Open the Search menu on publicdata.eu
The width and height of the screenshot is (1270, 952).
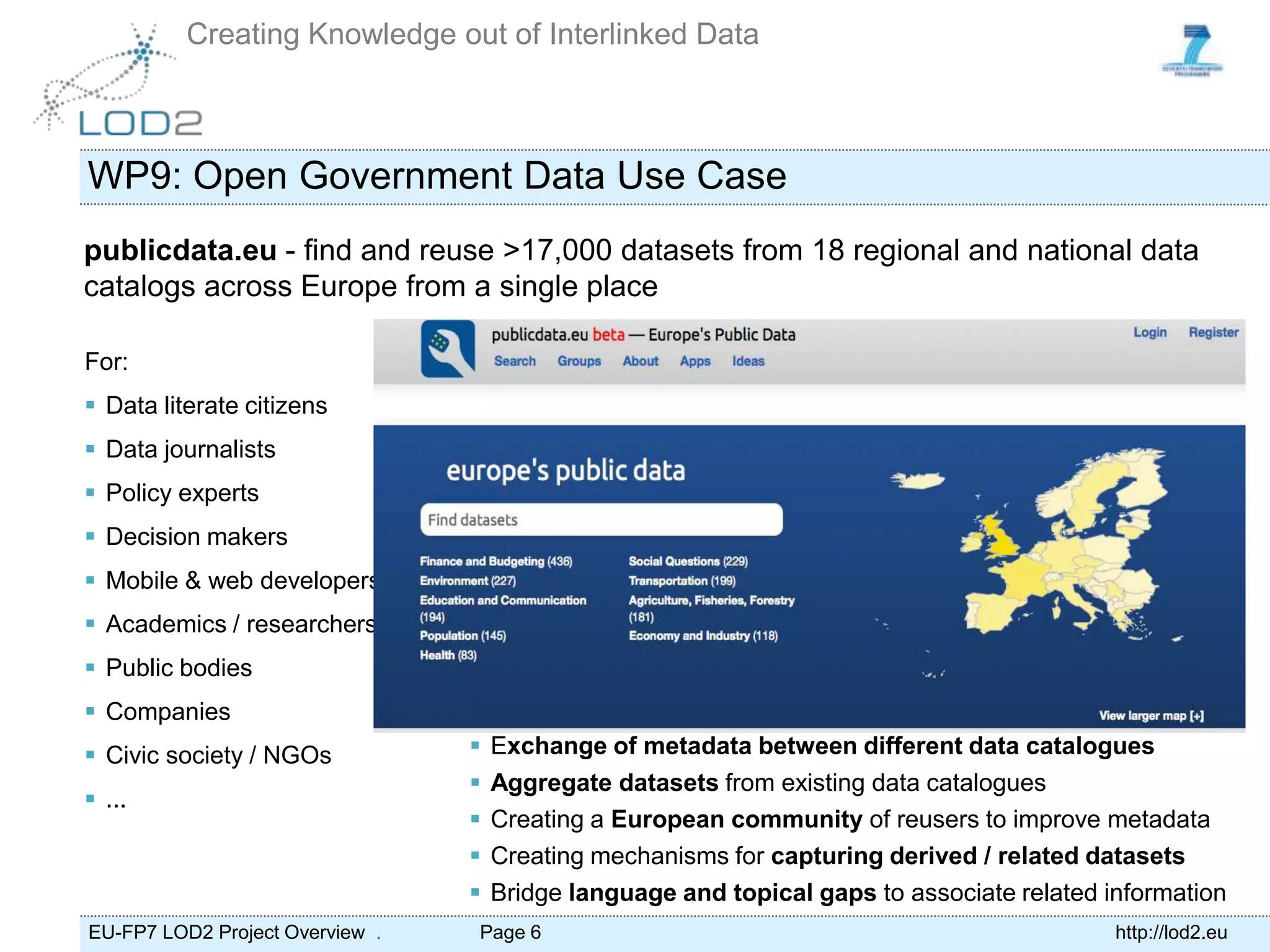coord(515,361)
